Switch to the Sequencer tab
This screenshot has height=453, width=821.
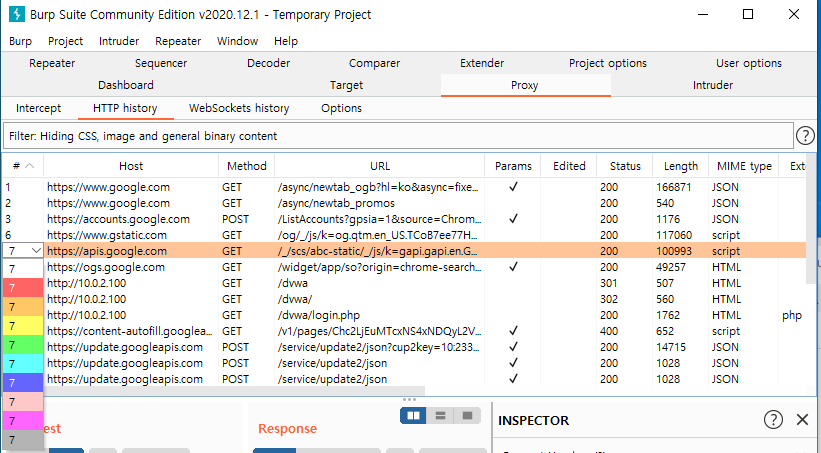[x=161, y=63]
